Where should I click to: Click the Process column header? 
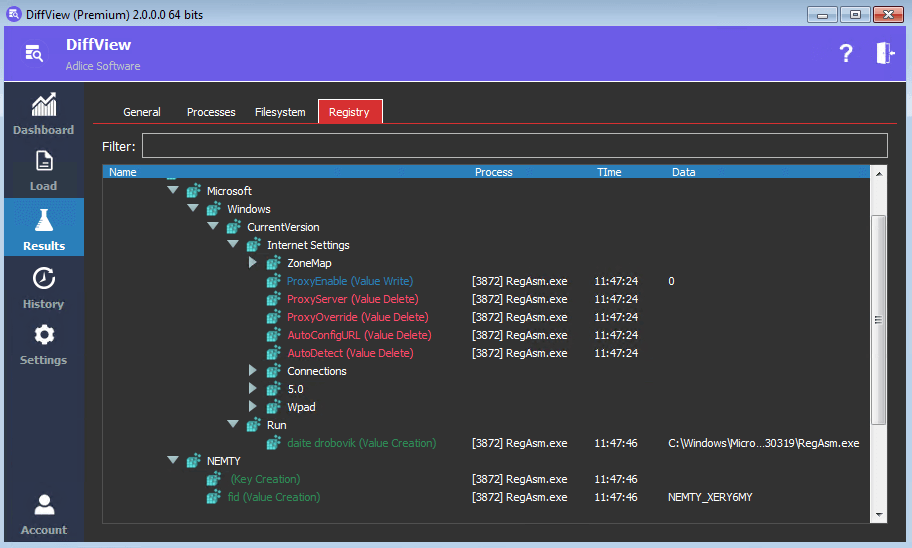tap(494, 172)
